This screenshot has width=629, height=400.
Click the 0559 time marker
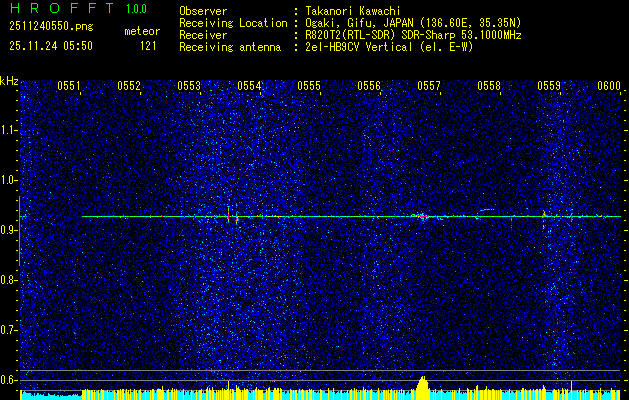[549, 86]
